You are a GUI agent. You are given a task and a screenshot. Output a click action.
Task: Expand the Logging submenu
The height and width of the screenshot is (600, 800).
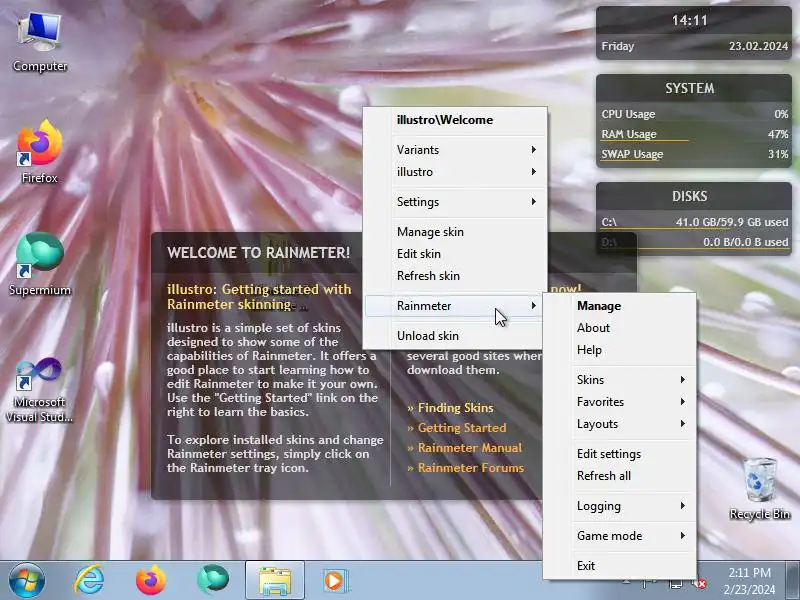pyautogui.click(x=619, y=506)
